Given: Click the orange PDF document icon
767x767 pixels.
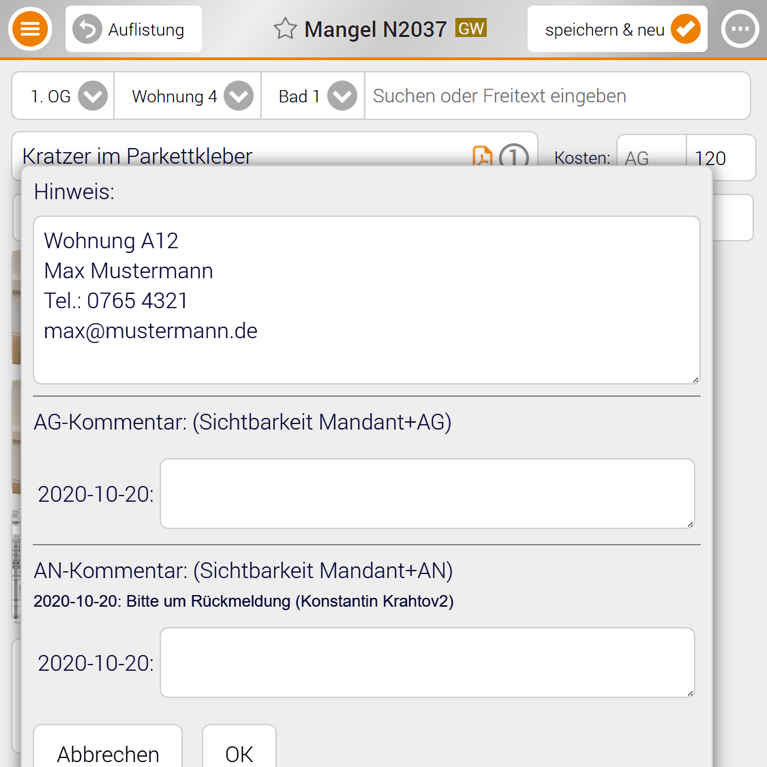Looking at the screenshot, I should [x=482, y=156].
